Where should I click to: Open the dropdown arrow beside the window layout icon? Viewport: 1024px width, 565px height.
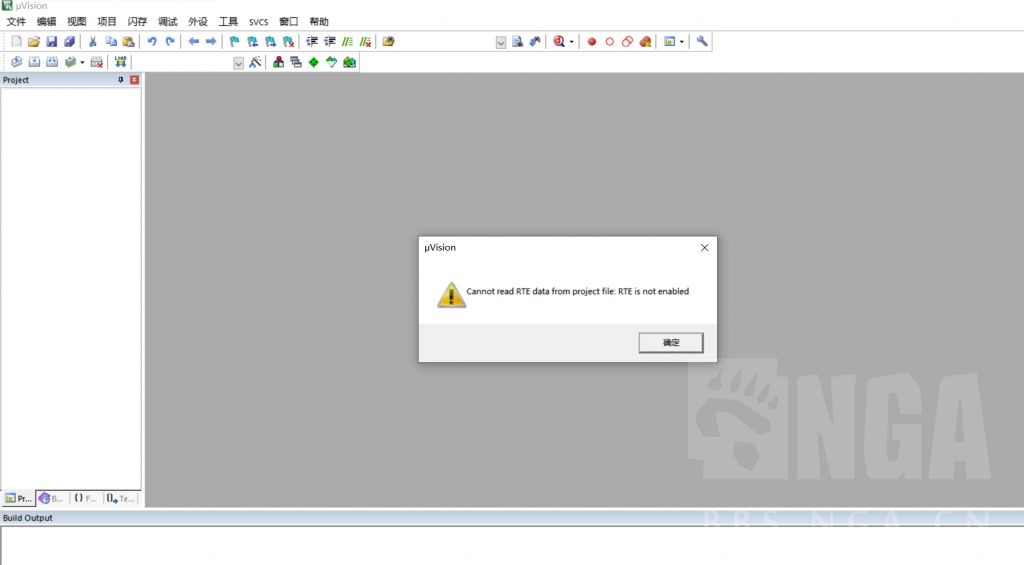pyautogui.click(x=682, y=42)
